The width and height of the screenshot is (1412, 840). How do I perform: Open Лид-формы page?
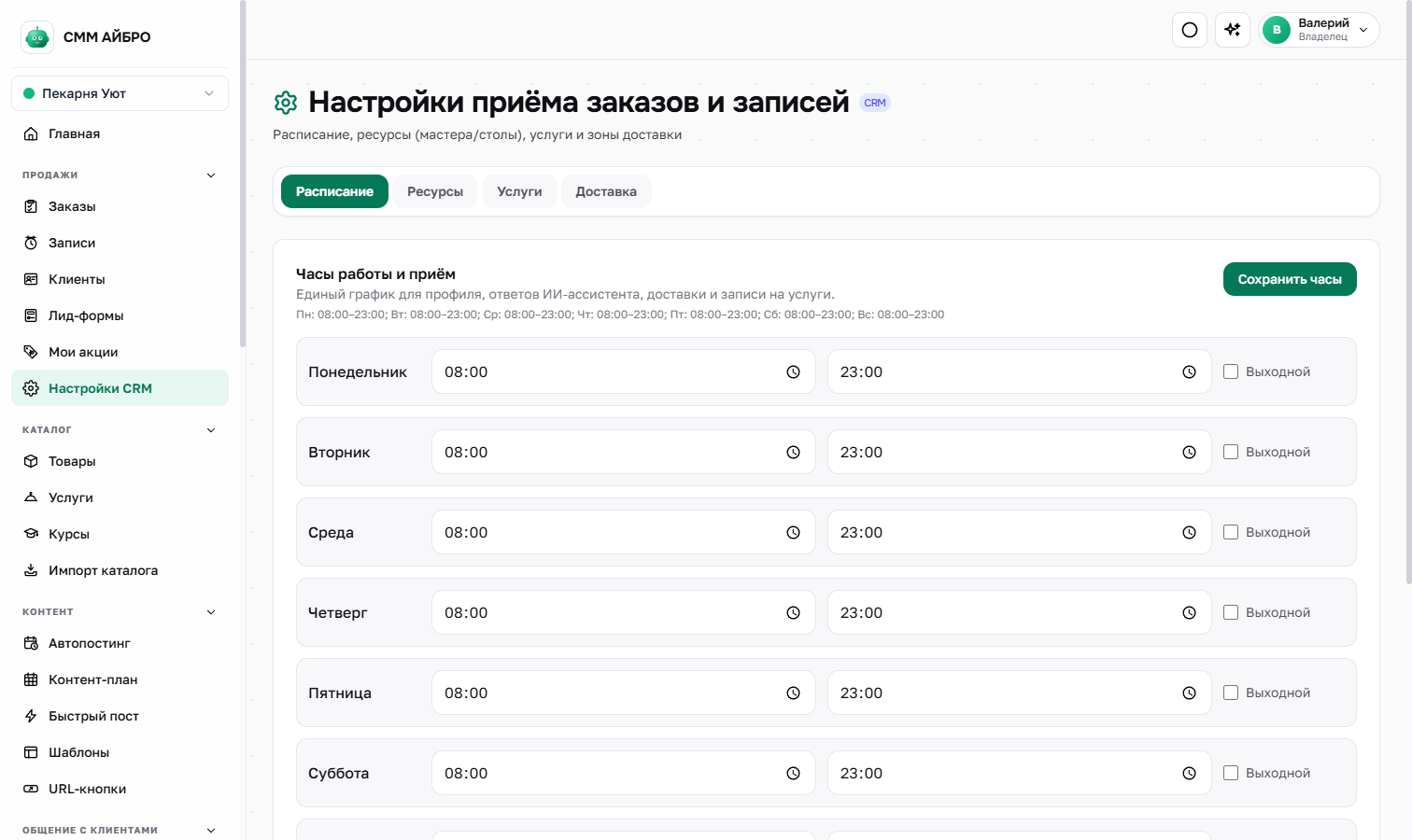120,315
